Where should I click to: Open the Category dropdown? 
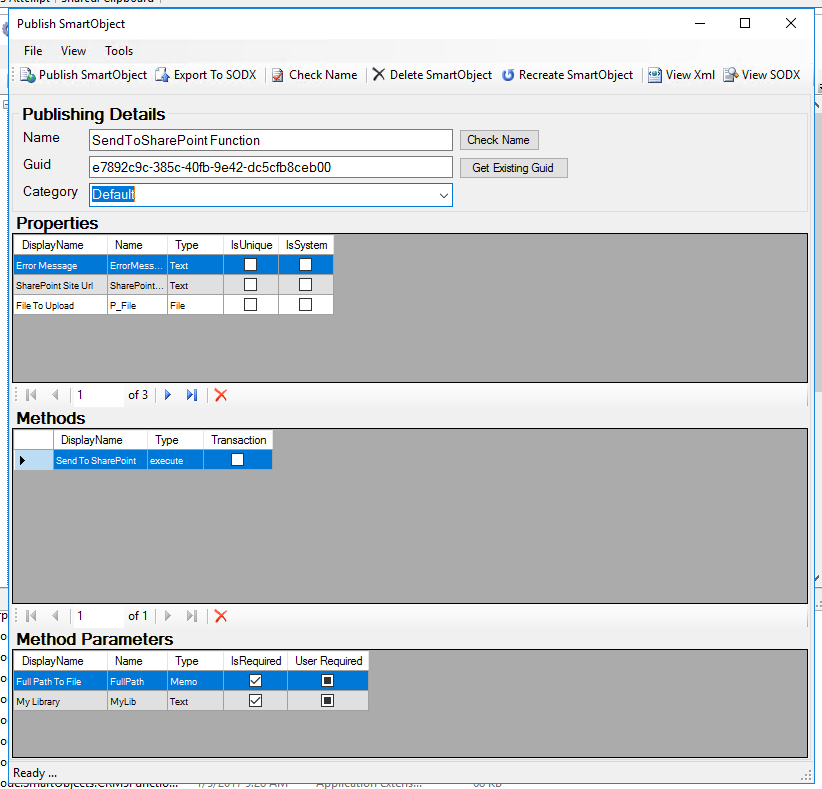pos(444,195)
